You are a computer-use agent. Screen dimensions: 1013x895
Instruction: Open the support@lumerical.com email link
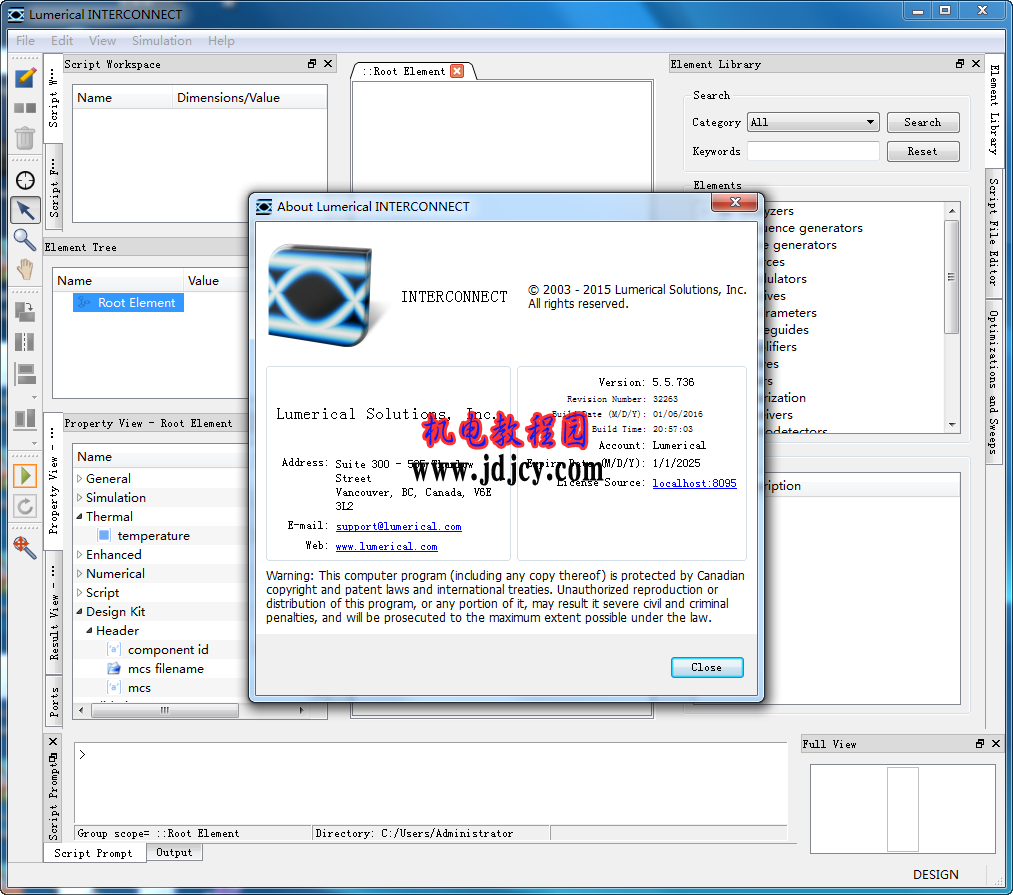pyautogui.click(x=399, y=527)
